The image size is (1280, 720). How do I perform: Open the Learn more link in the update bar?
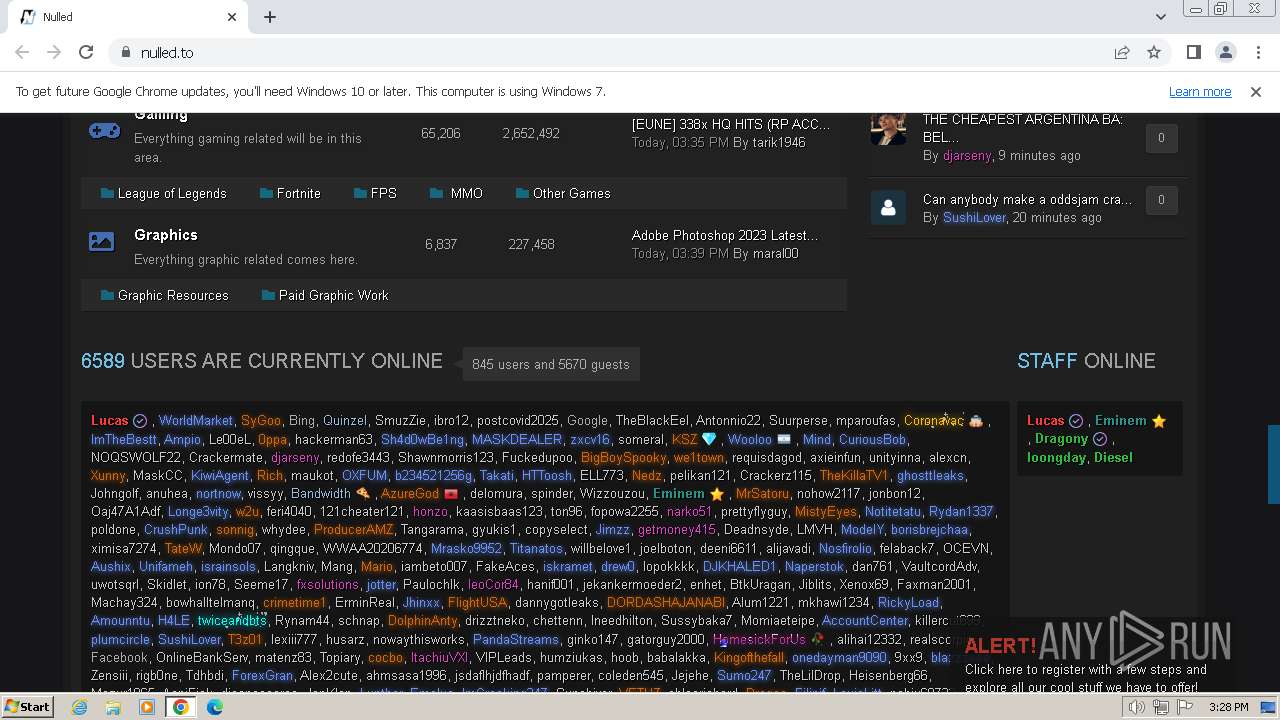pyautogui.click(x=1200, y=92)
